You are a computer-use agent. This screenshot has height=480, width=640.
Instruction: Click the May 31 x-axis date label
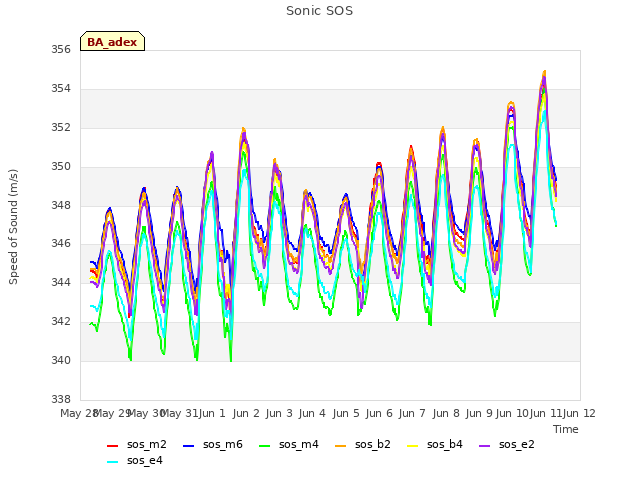click(180, 413)
